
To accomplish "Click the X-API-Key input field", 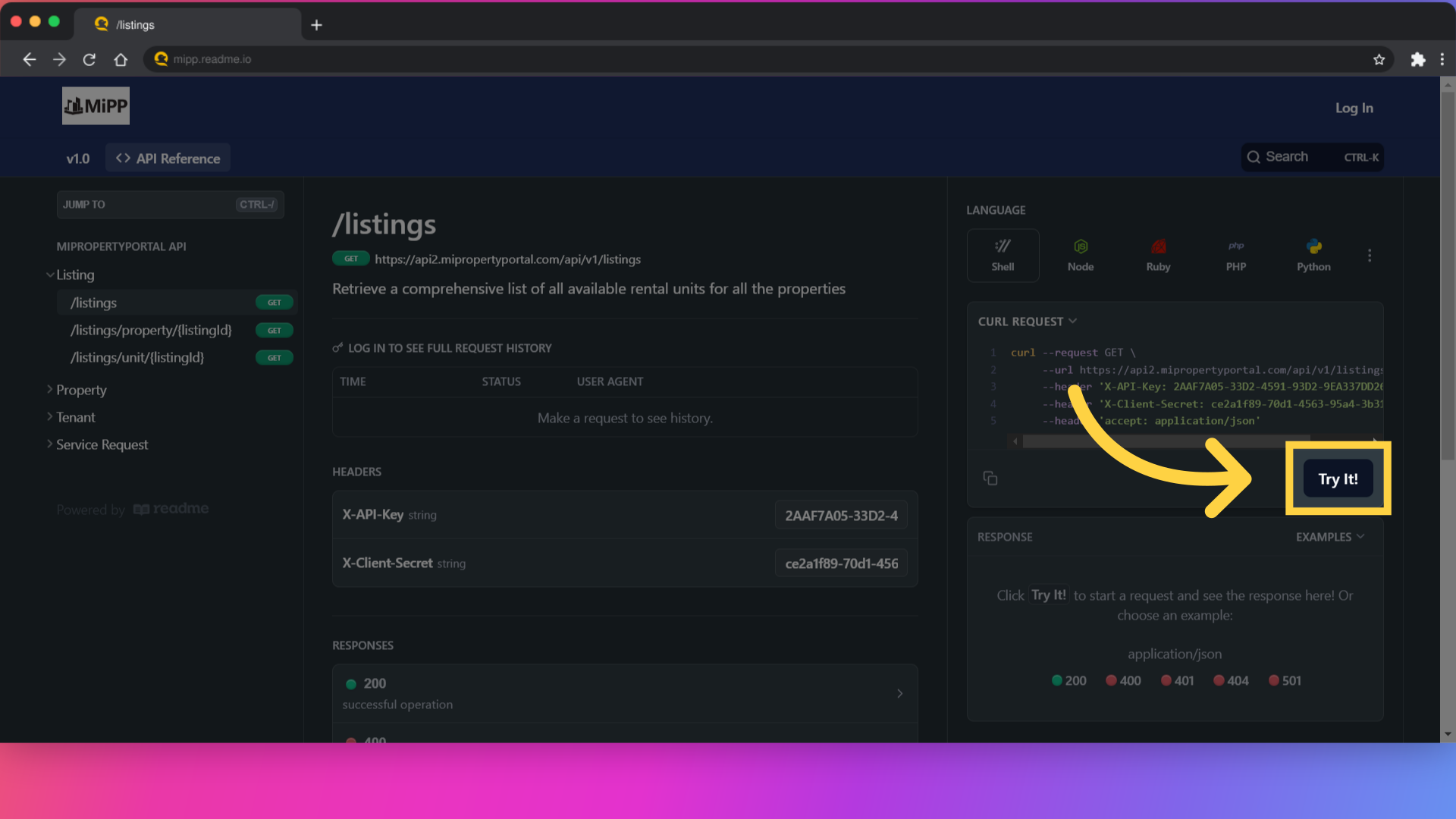I will pyautogui.click(x=841, y=516).
